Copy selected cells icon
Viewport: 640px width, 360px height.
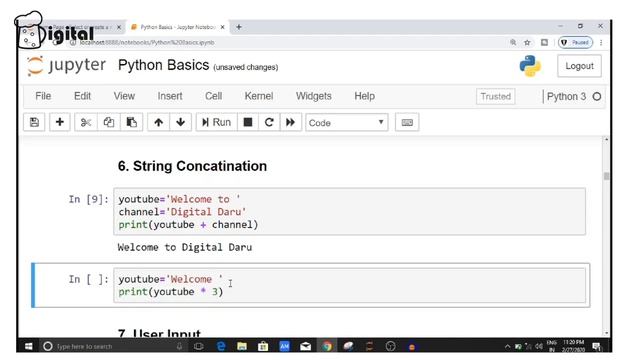109,122
